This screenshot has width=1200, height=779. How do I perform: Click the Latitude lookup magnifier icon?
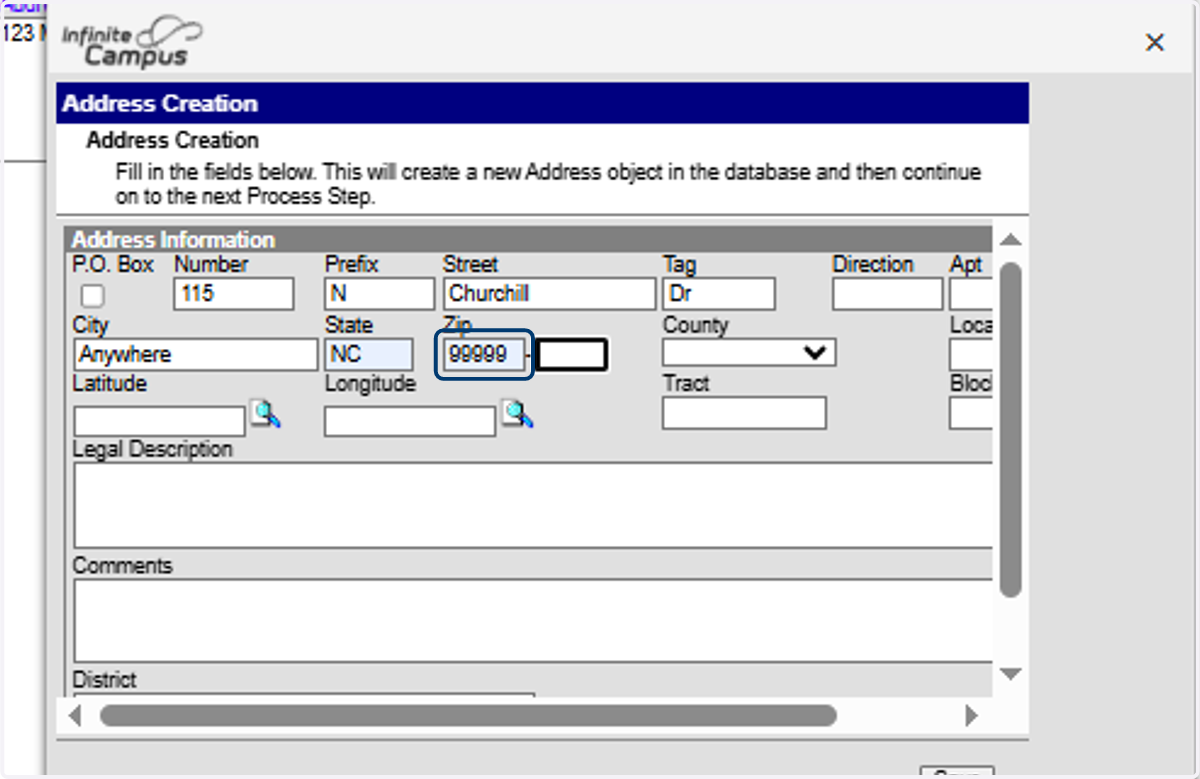(x=265, y=413)
